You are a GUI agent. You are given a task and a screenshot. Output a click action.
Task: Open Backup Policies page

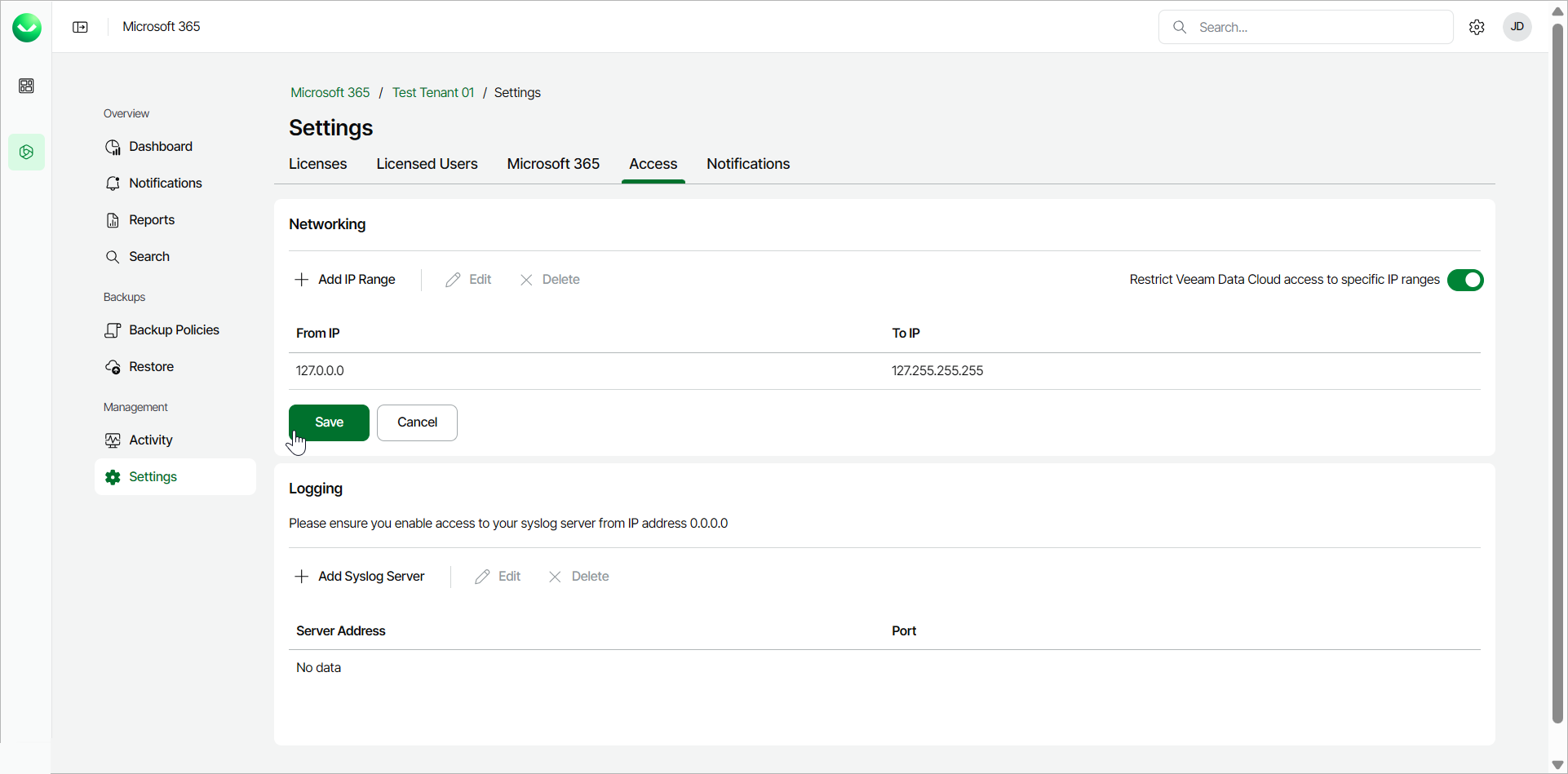(x=174, y=330)
